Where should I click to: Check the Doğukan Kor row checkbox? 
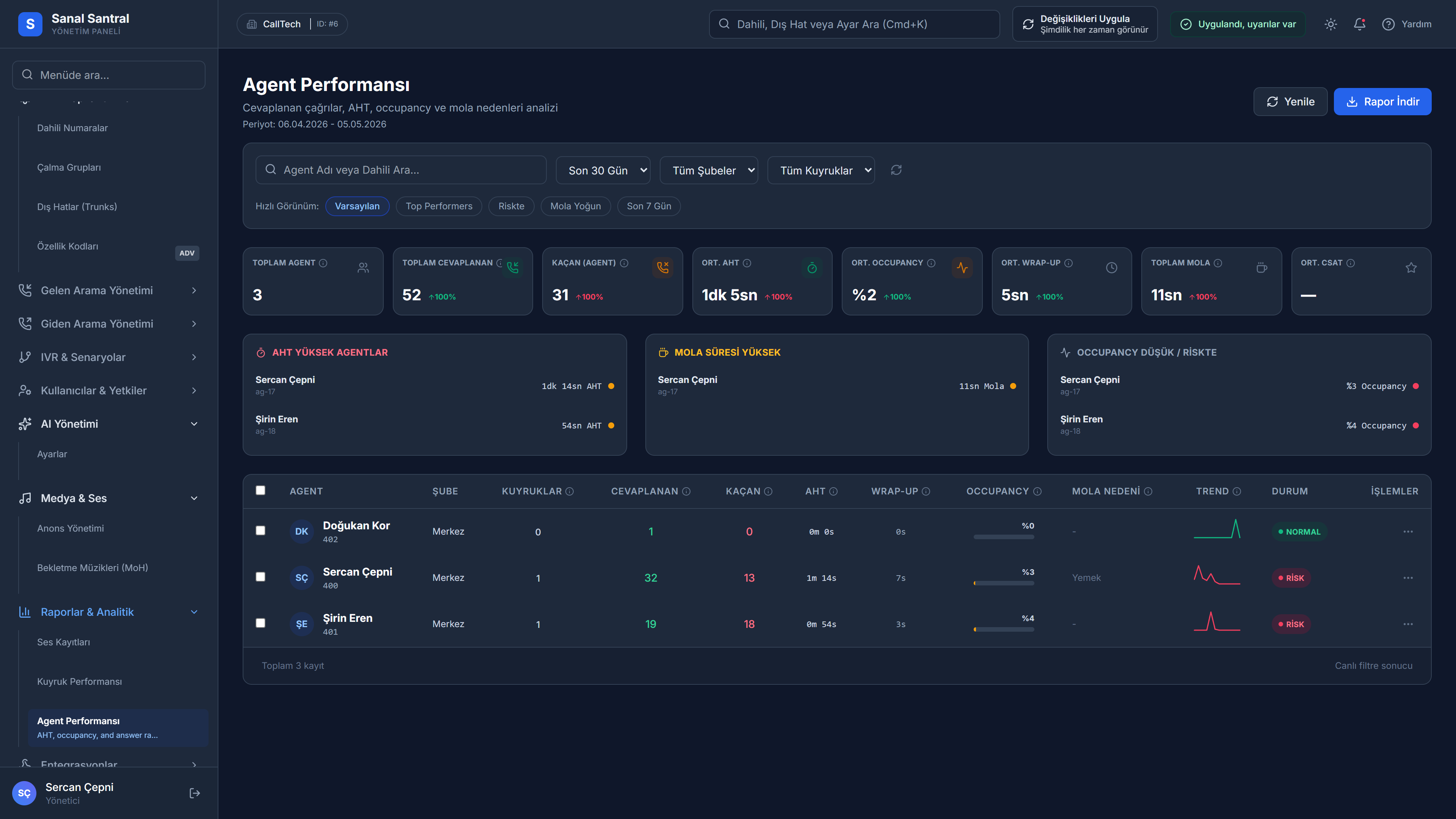tap(260, 530)
